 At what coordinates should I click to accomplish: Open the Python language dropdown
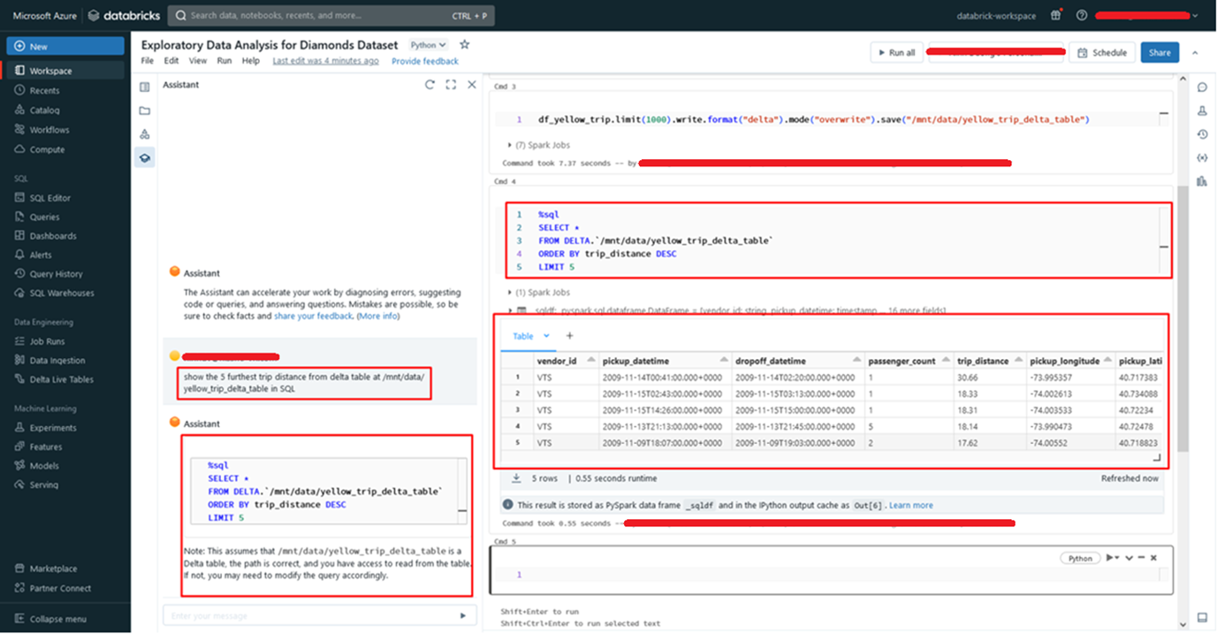click(428, 45)
